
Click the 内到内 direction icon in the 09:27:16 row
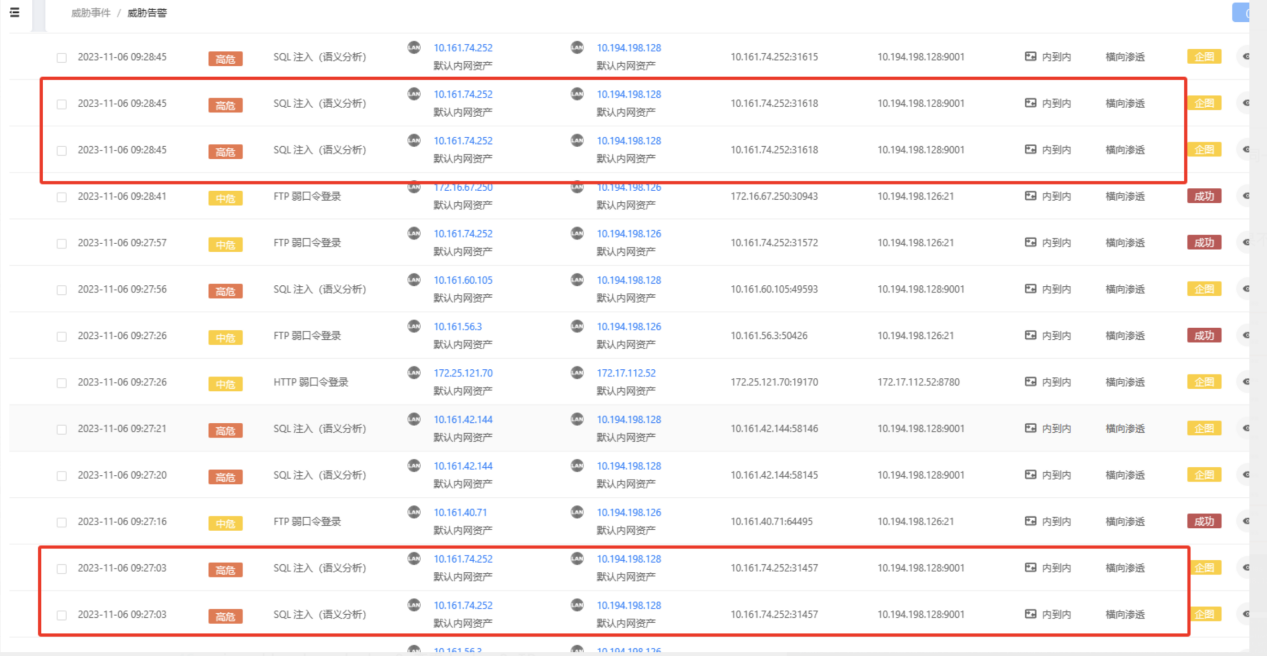pos(1031,521)
